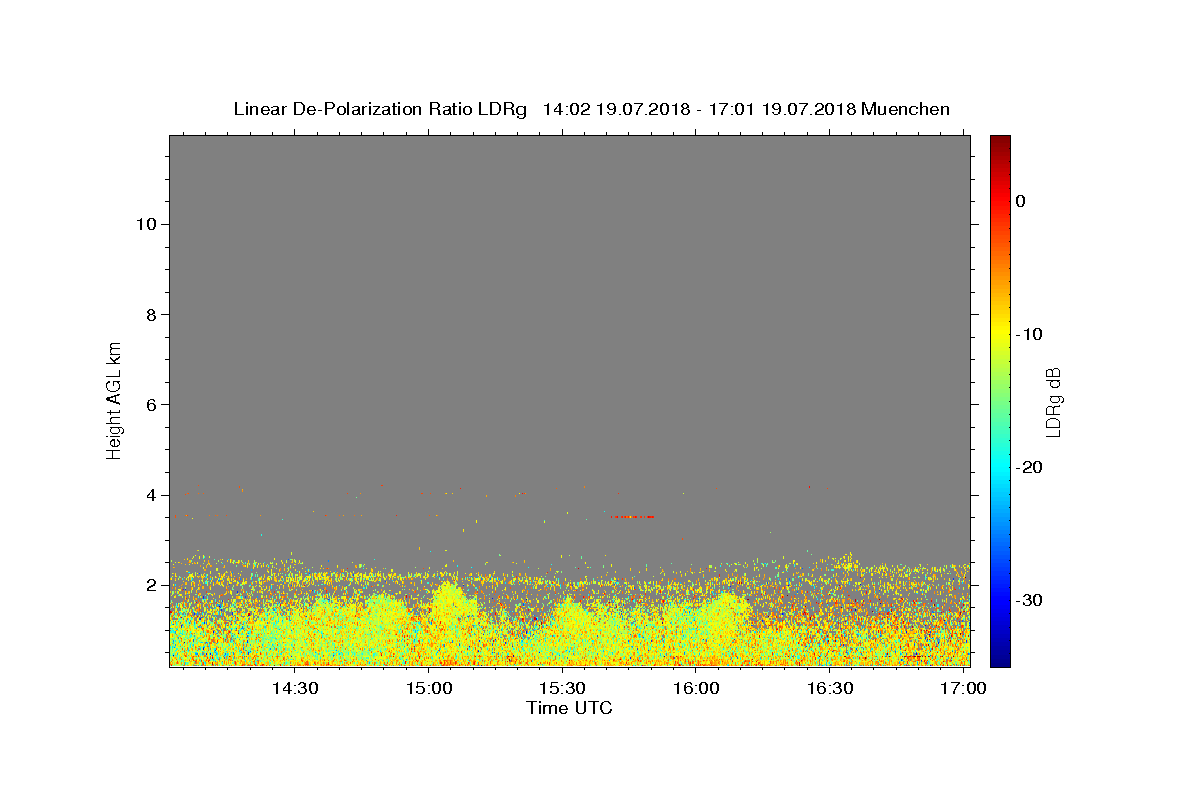Click the 'Height AGL km' axis label
The width and height of the screenshot is (1200, 800).
coord(114,399)
